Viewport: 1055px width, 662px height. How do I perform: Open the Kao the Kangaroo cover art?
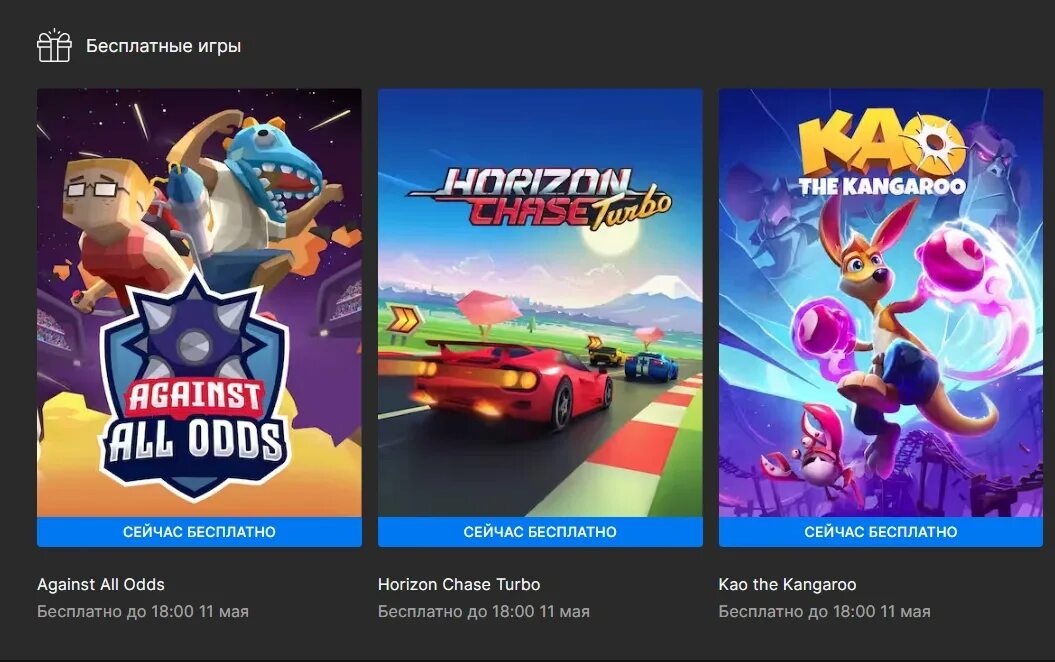(x=881, y=303)
